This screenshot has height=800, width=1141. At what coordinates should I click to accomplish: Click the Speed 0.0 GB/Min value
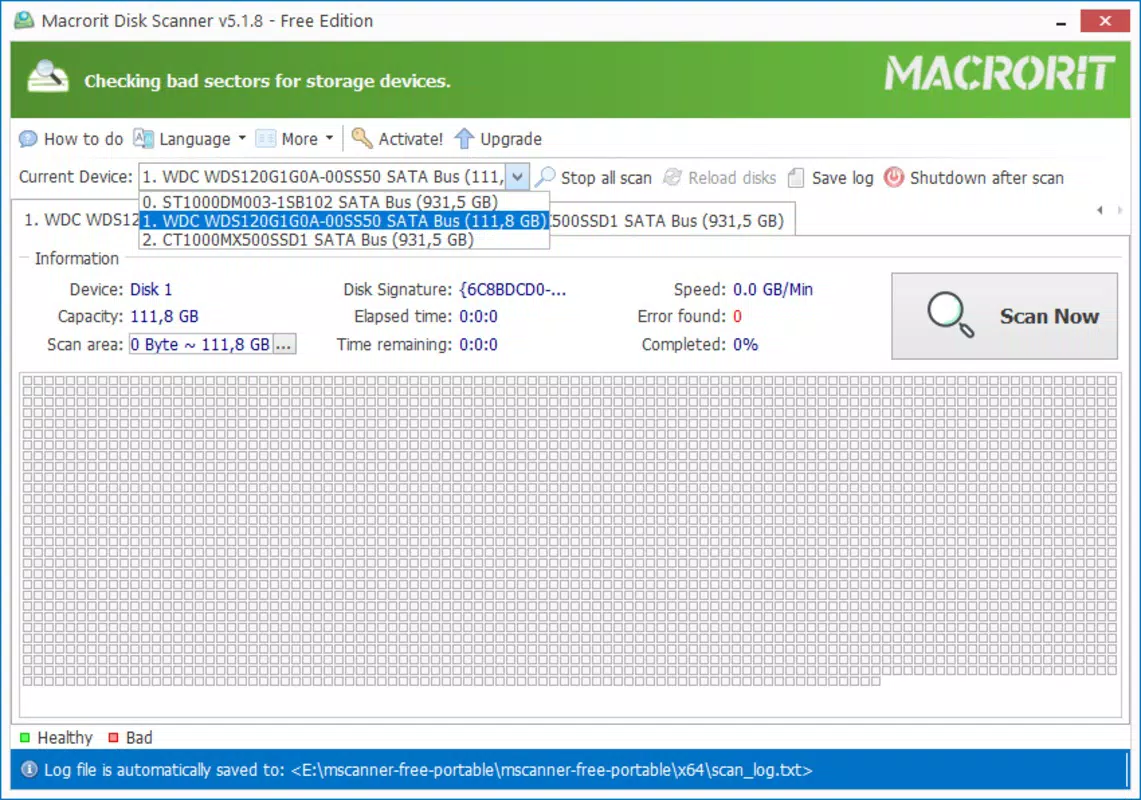(x=773, y=290)
